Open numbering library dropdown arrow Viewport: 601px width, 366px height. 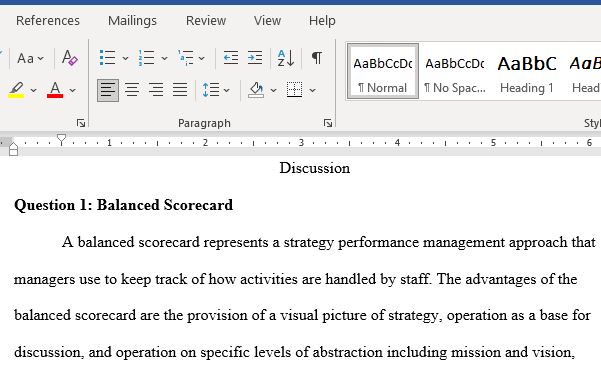coord(164,59)
